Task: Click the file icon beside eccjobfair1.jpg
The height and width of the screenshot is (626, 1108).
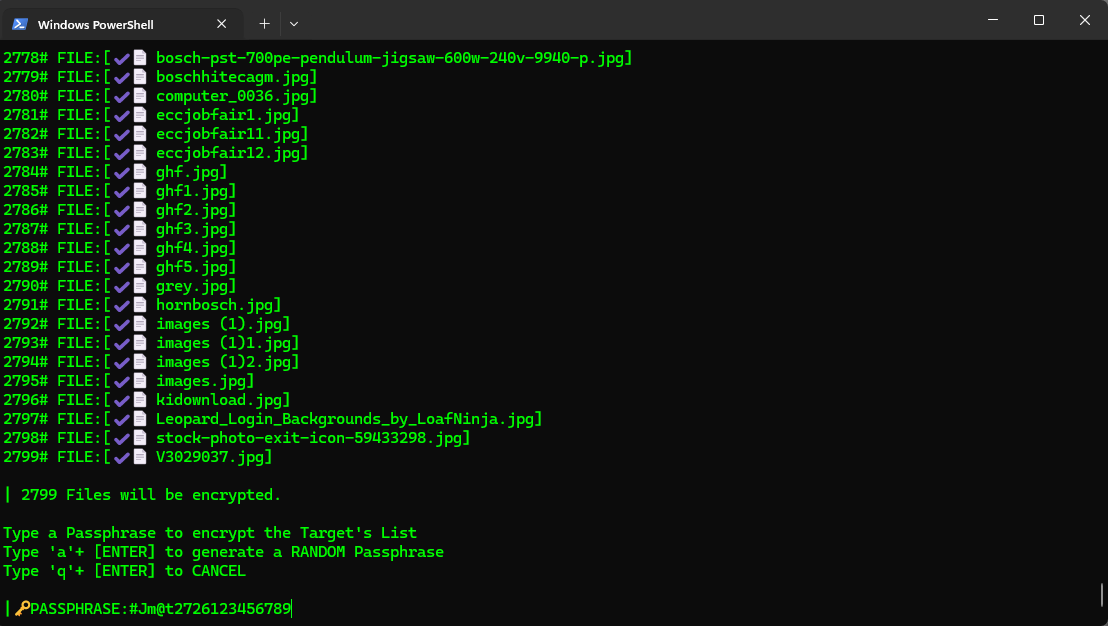Action: click(140, 114)
